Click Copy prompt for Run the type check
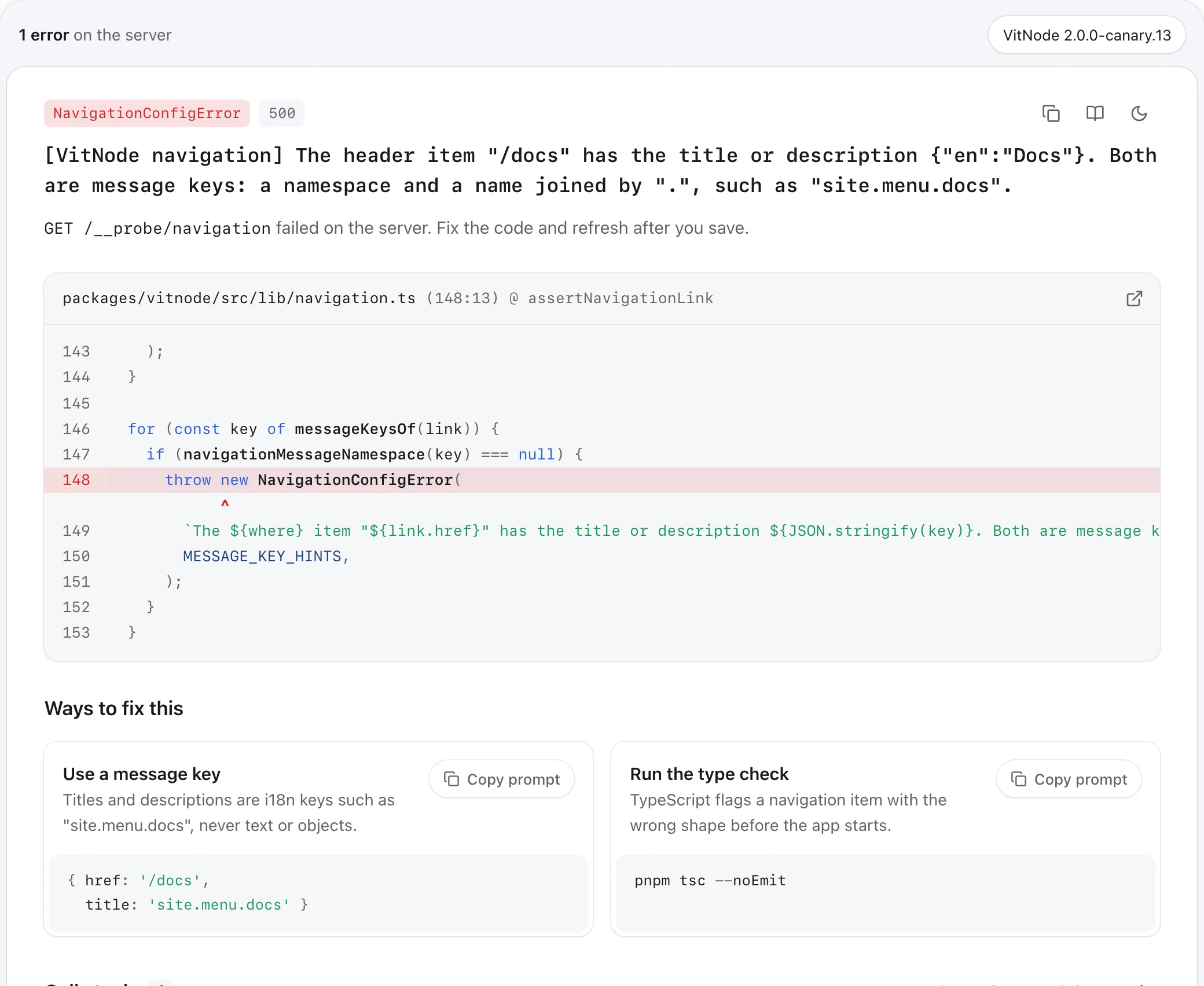This screenshot has width=1204, height=986. (1069, 779)
